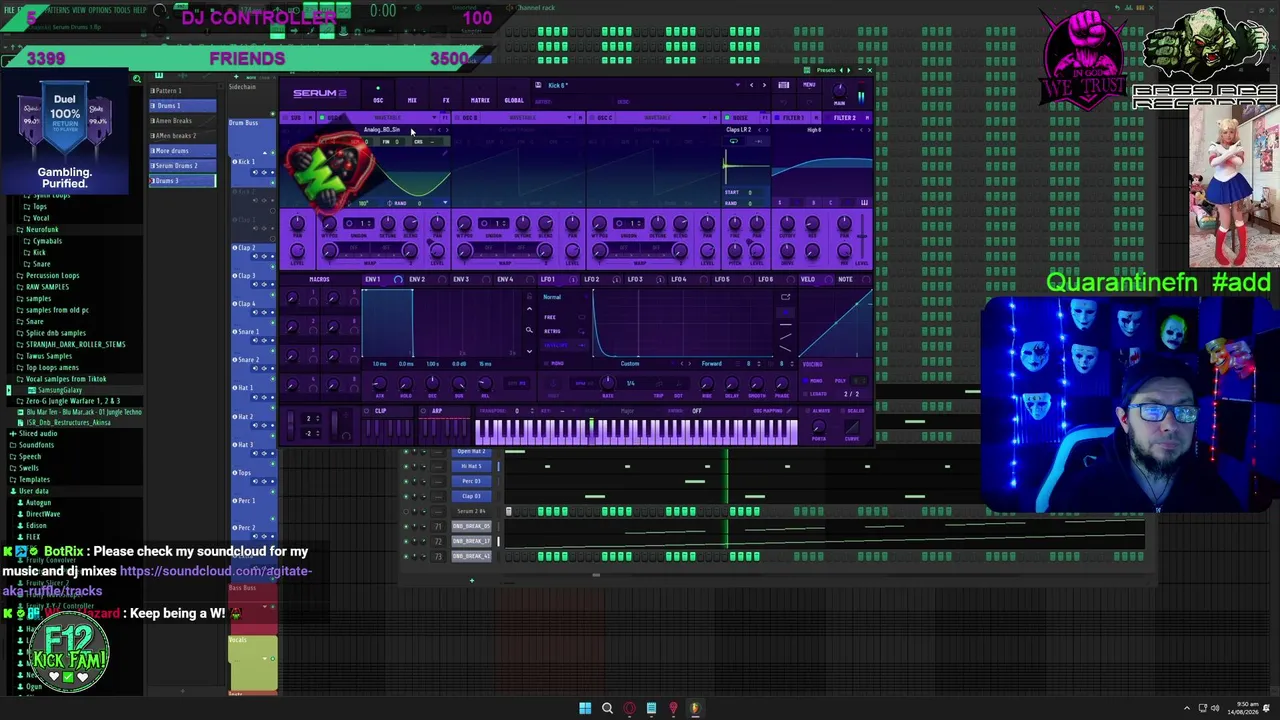1280x720 pixels.
Task: Click the LFO DELAY knob
Action: 733,384
